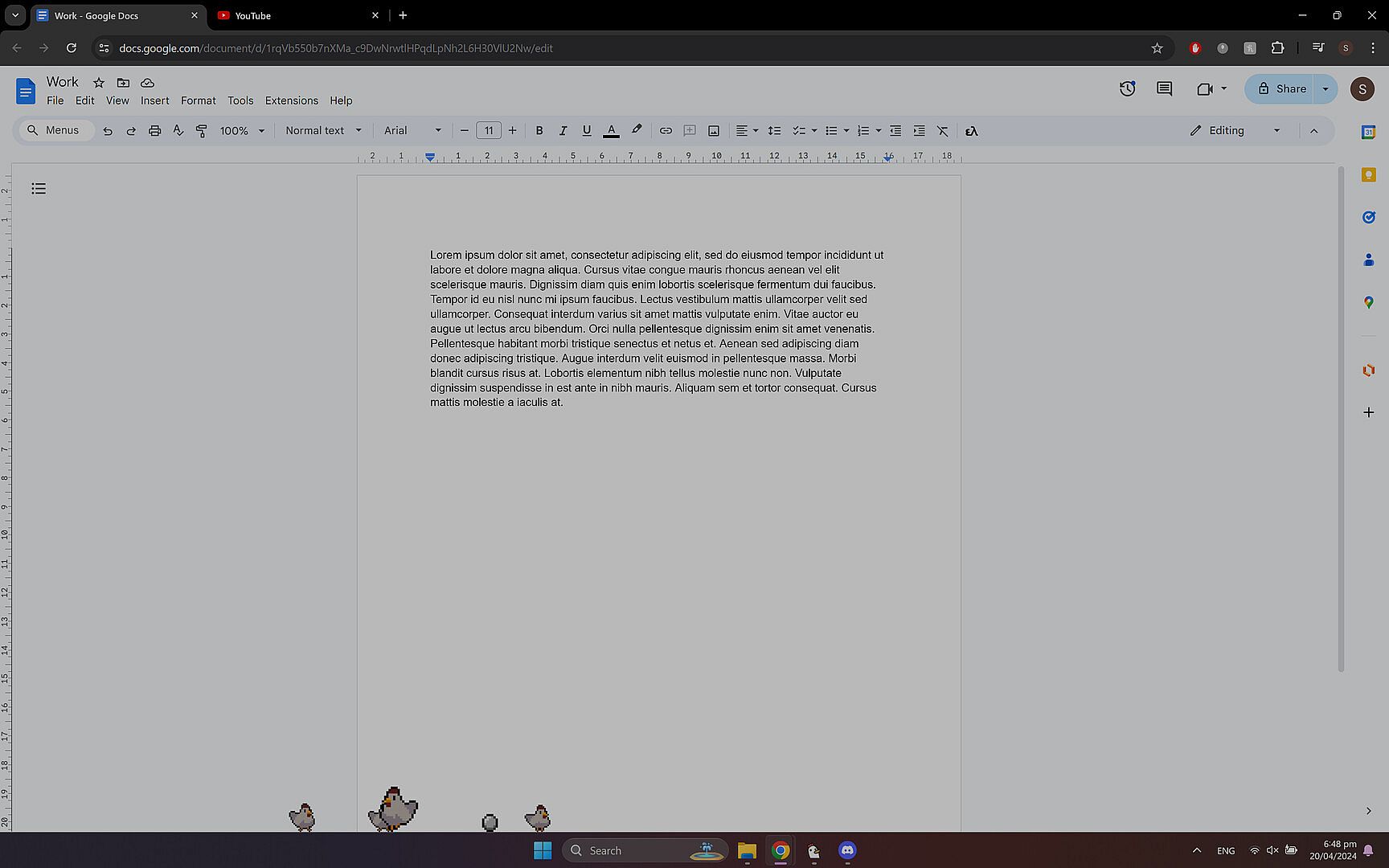The height and width of the screenshot is (868, 1389).
Task: Click the print icon in toolbar
Action: [x=154, y=131]
